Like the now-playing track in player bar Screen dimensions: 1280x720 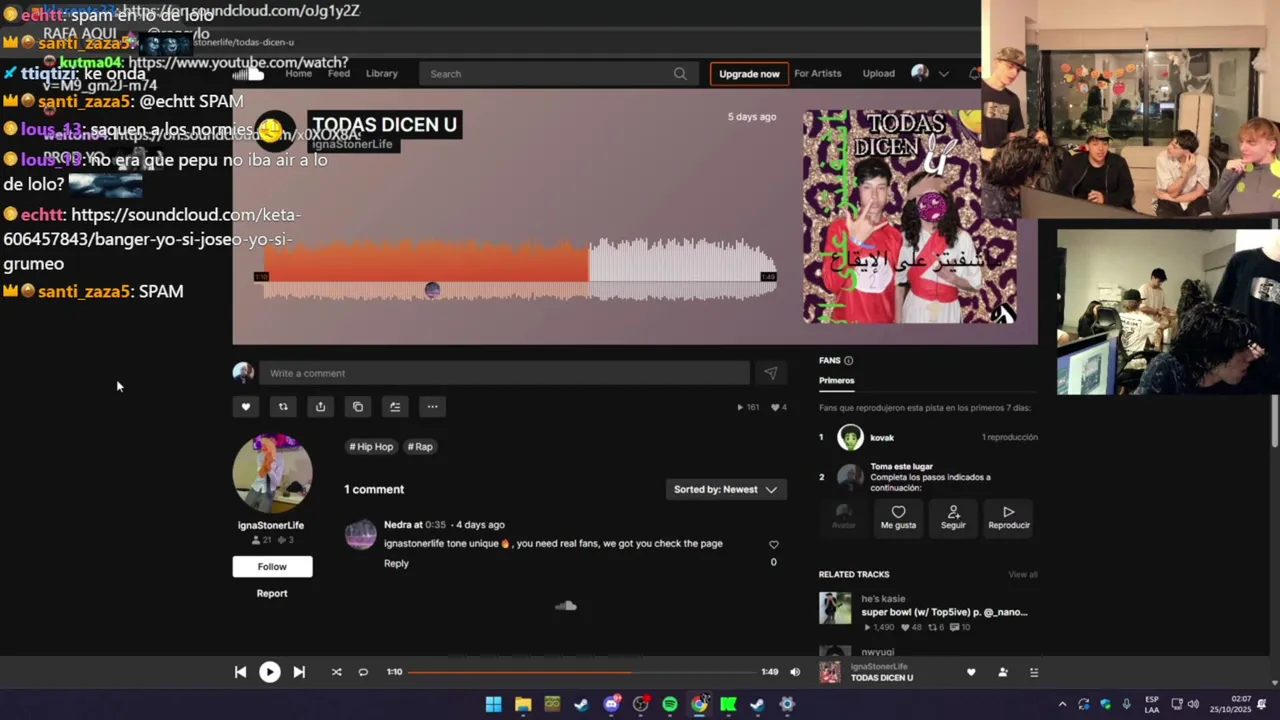tap(971, 672)
